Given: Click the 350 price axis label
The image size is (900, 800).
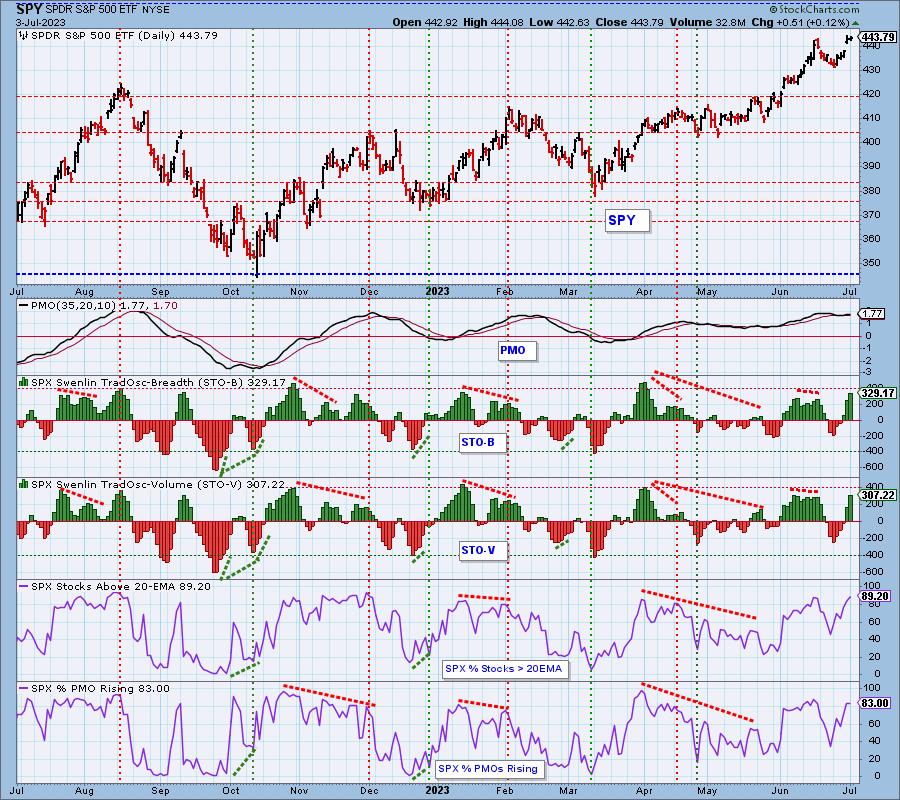Looking at the screenshot, I should click(x=870, y=263).
